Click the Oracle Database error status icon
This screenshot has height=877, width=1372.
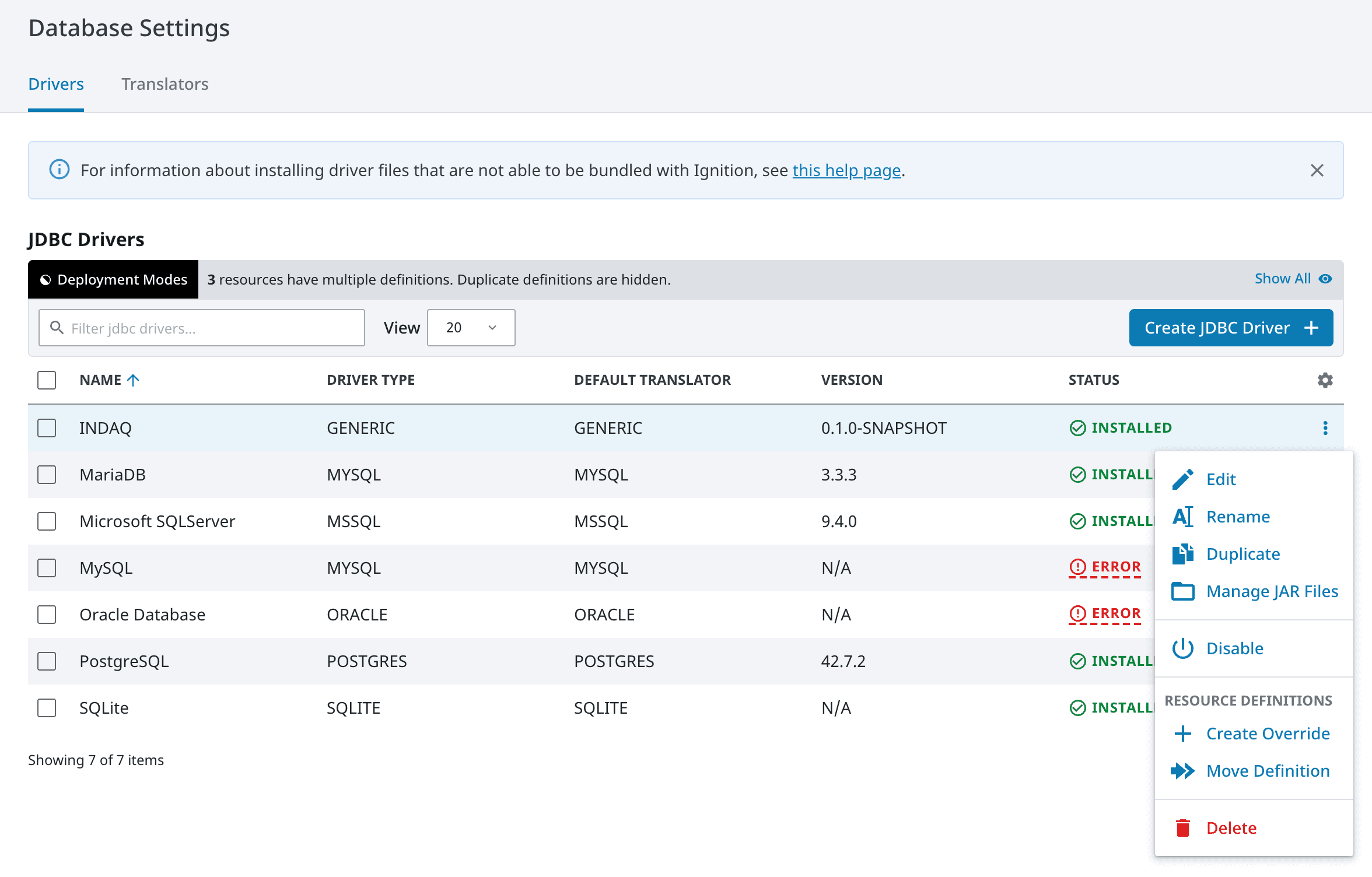tap(1077, 613)
